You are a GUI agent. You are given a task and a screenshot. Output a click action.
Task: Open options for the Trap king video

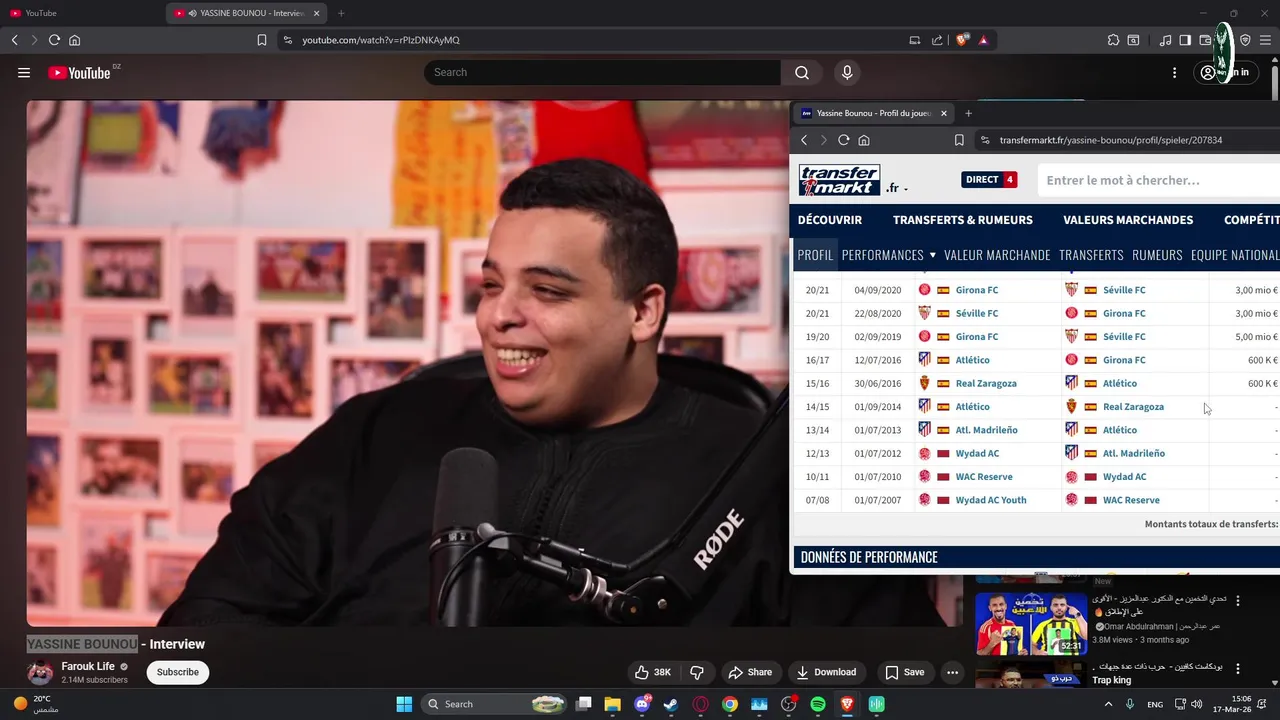1238,668
